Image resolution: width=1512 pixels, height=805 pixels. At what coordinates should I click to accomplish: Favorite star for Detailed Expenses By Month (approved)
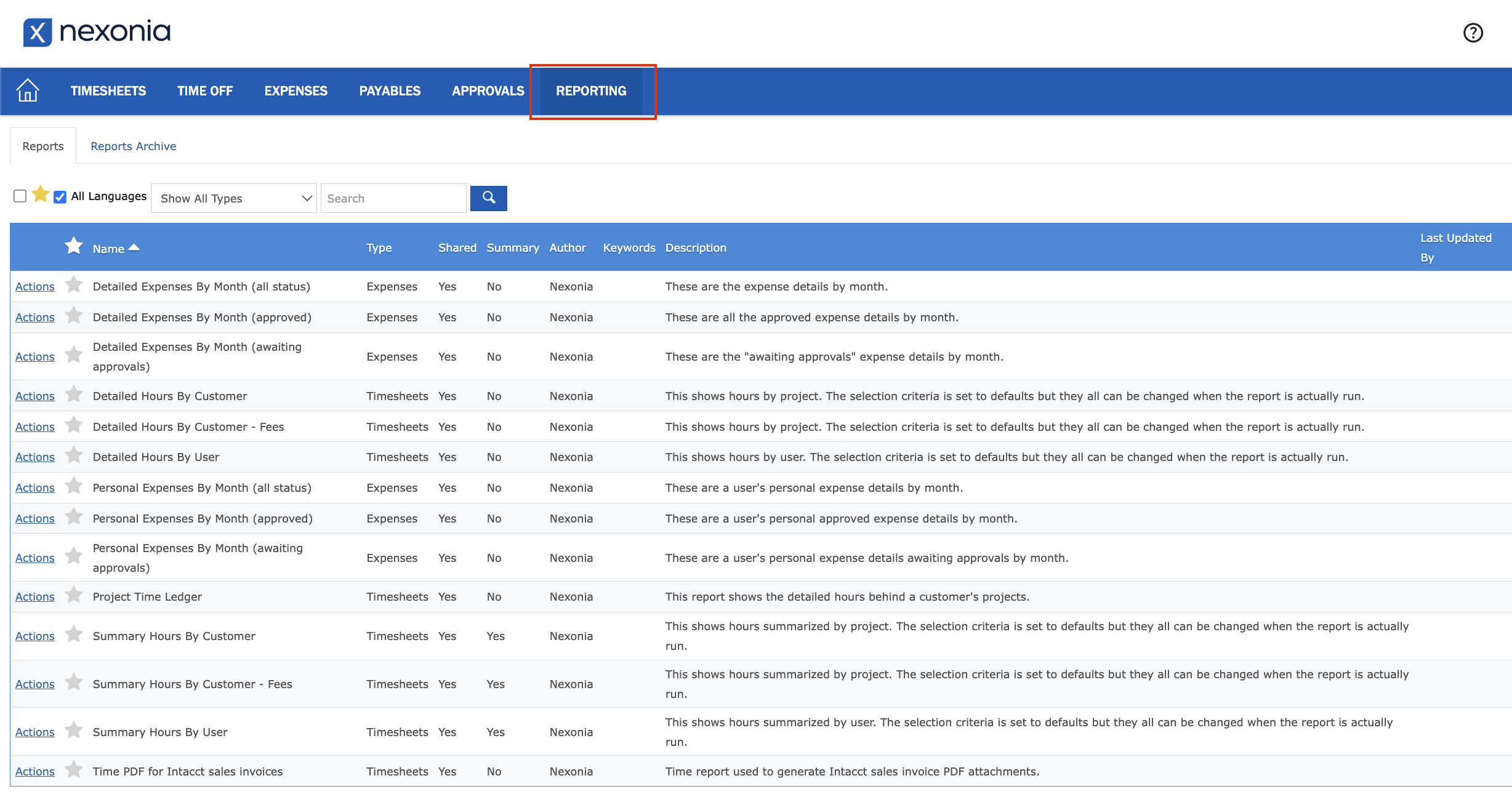click(74, 316)
